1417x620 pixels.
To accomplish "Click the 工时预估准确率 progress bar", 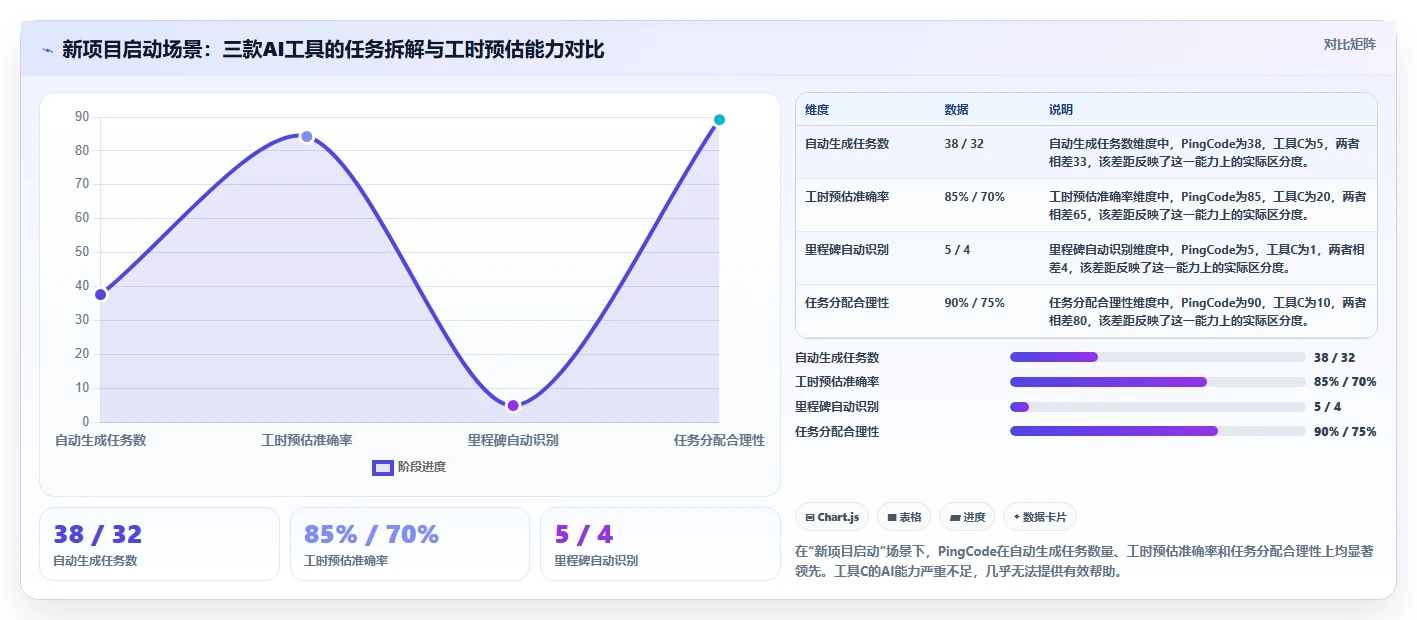I will (x=1158, y=382).
